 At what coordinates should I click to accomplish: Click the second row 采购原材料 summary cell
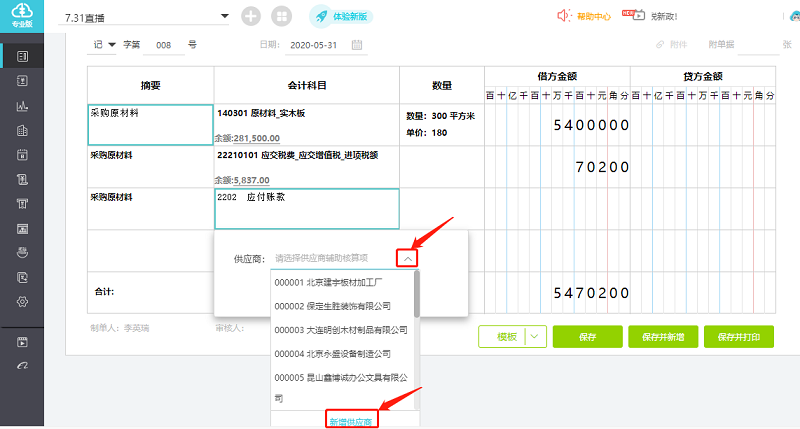click(x=151, y=167)
